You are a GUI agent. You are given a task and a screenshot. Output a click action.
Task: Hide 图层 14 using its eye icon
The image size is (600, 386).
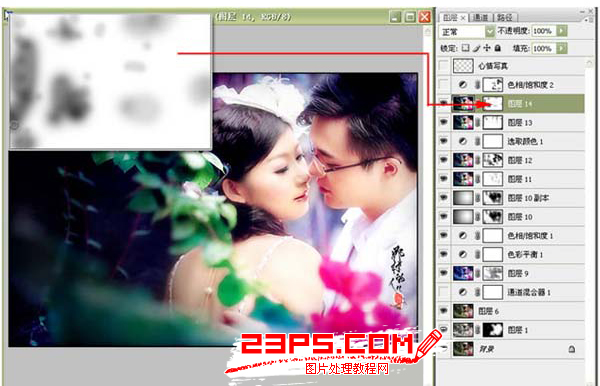(x=443, y=103)
